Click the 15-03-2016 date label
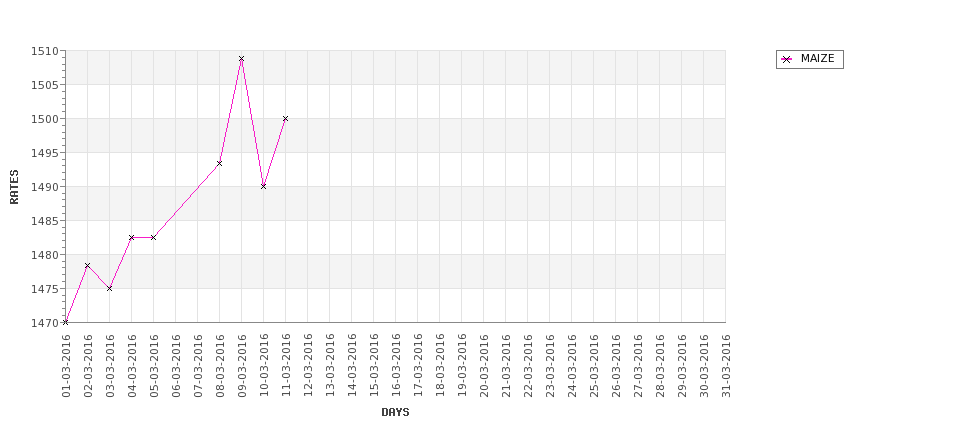 tap(374, 366)
